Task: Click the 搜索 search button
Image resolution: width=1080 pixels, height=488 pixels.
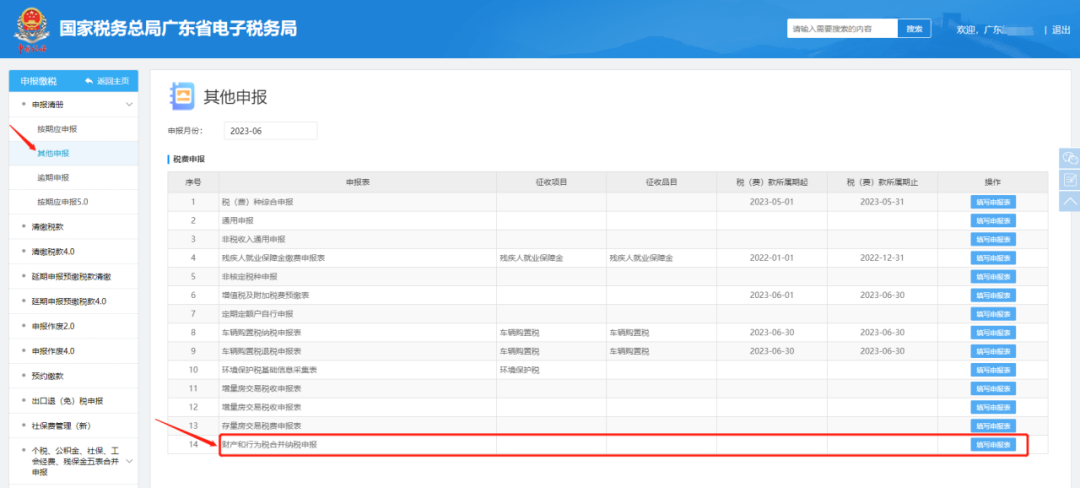Action: tap(914, 29)
